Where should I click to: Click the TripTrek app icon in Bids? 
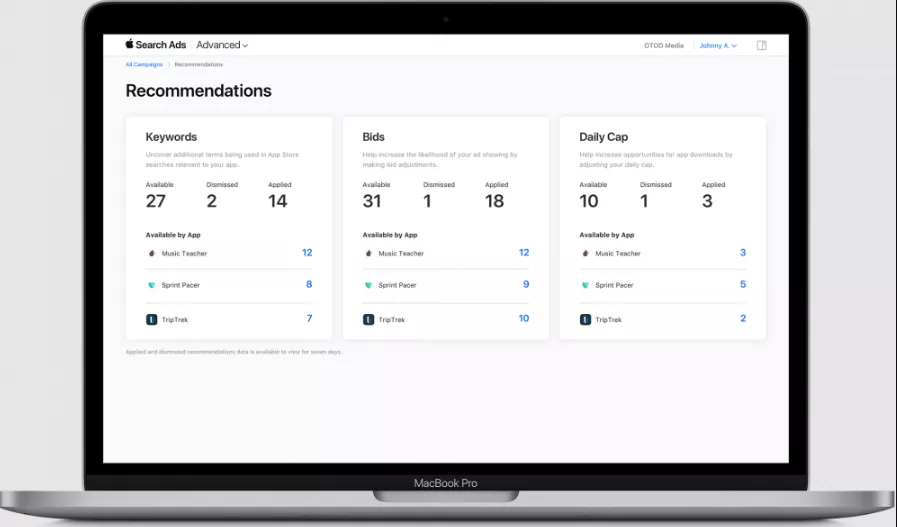pos(368,319)
